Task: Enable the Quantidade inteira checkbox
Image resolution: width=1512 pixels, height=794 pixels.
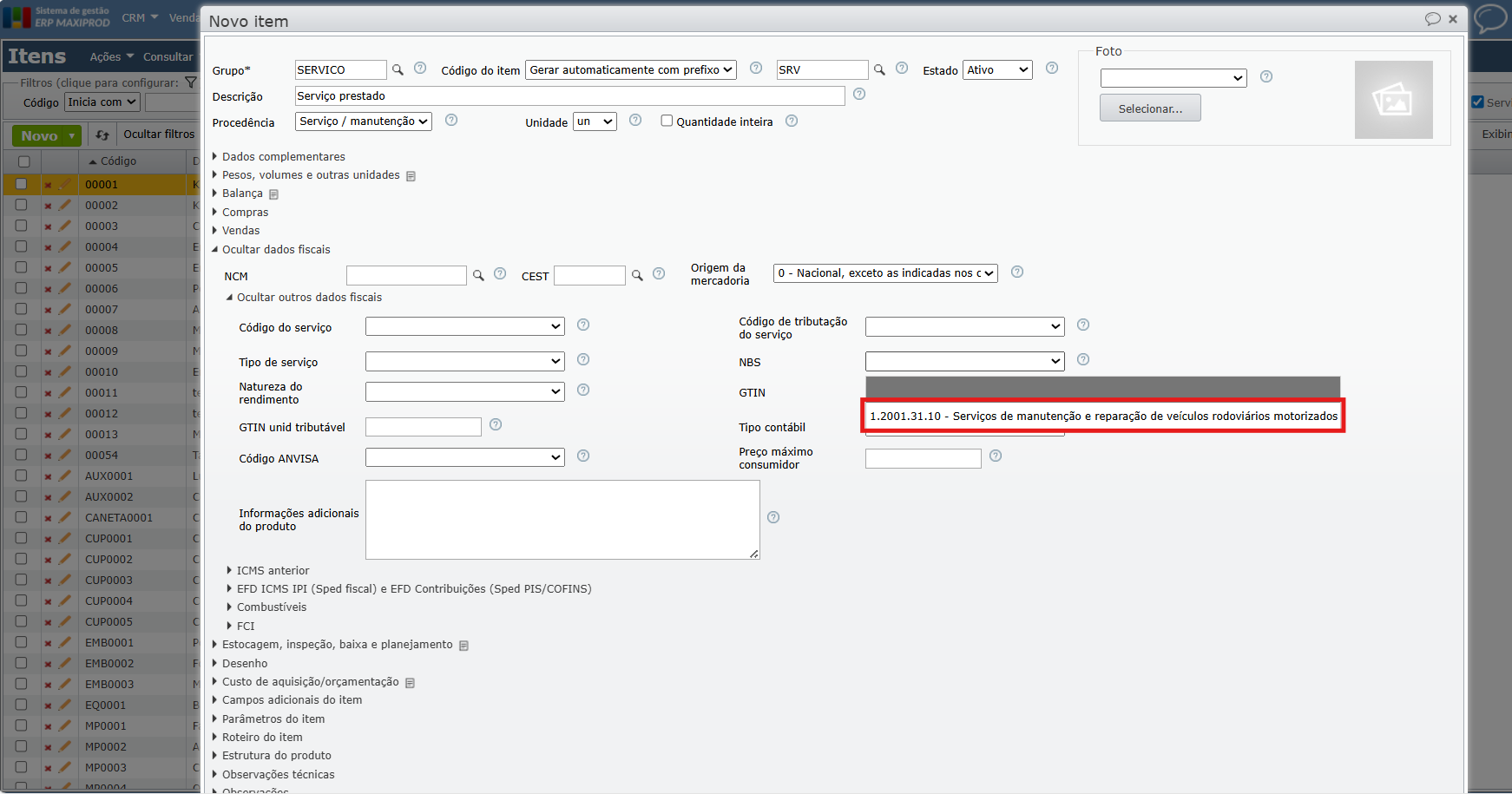Action: (x=667, y=121)
